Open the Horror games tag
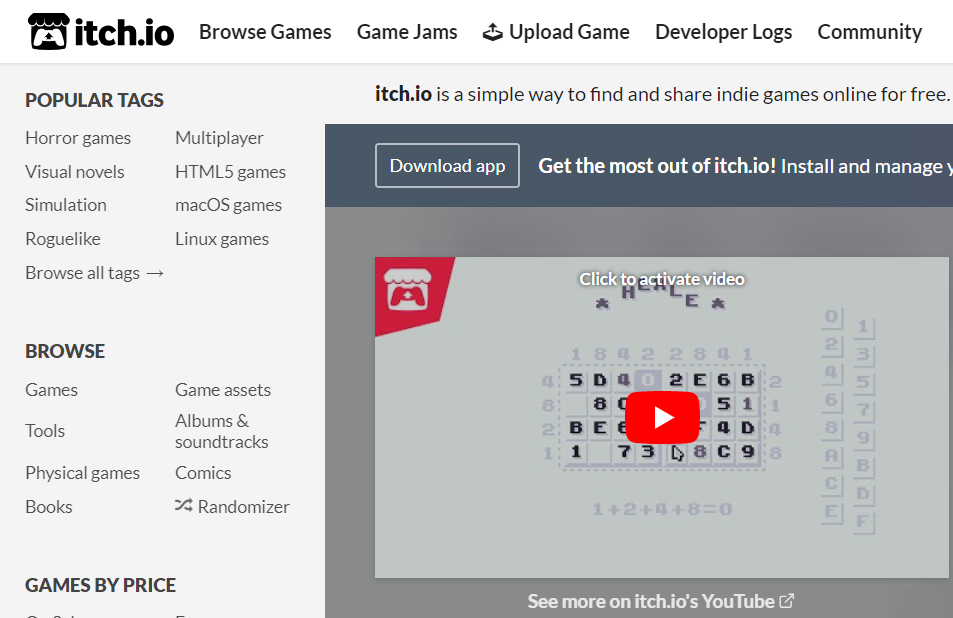The height and width of the screenshot is (618, 953). [78, 138]
